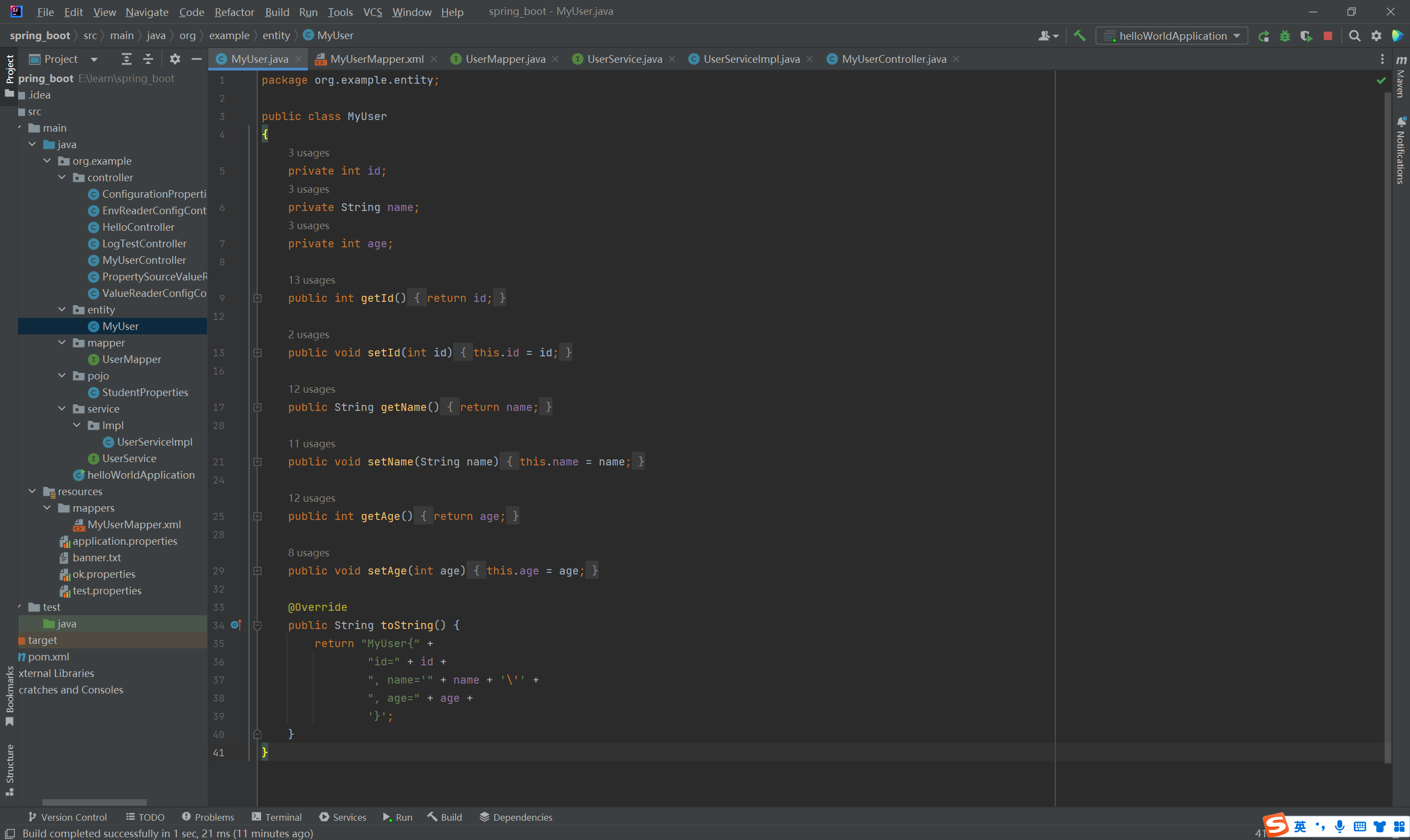Click the Debug bug icon
This screenshot has height=840, width=1410.
pos(1285,36)
